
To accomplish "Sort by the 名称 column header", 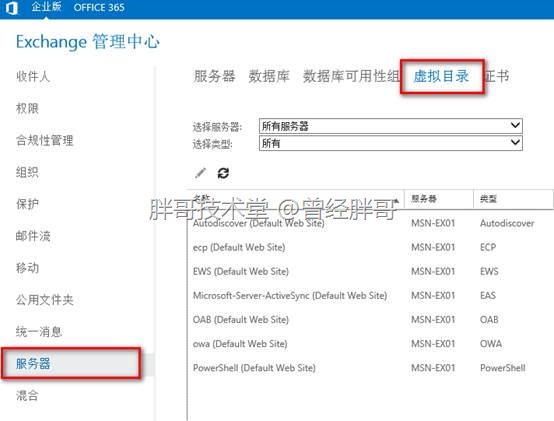I will click(296, 198).
